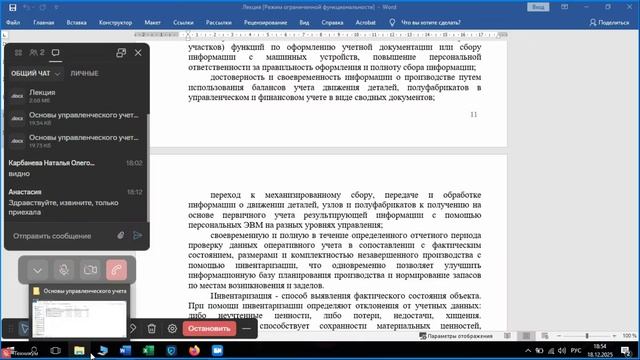
Task: Open the Файл menu
Action: pyautogui.click(x=13, y=22)
